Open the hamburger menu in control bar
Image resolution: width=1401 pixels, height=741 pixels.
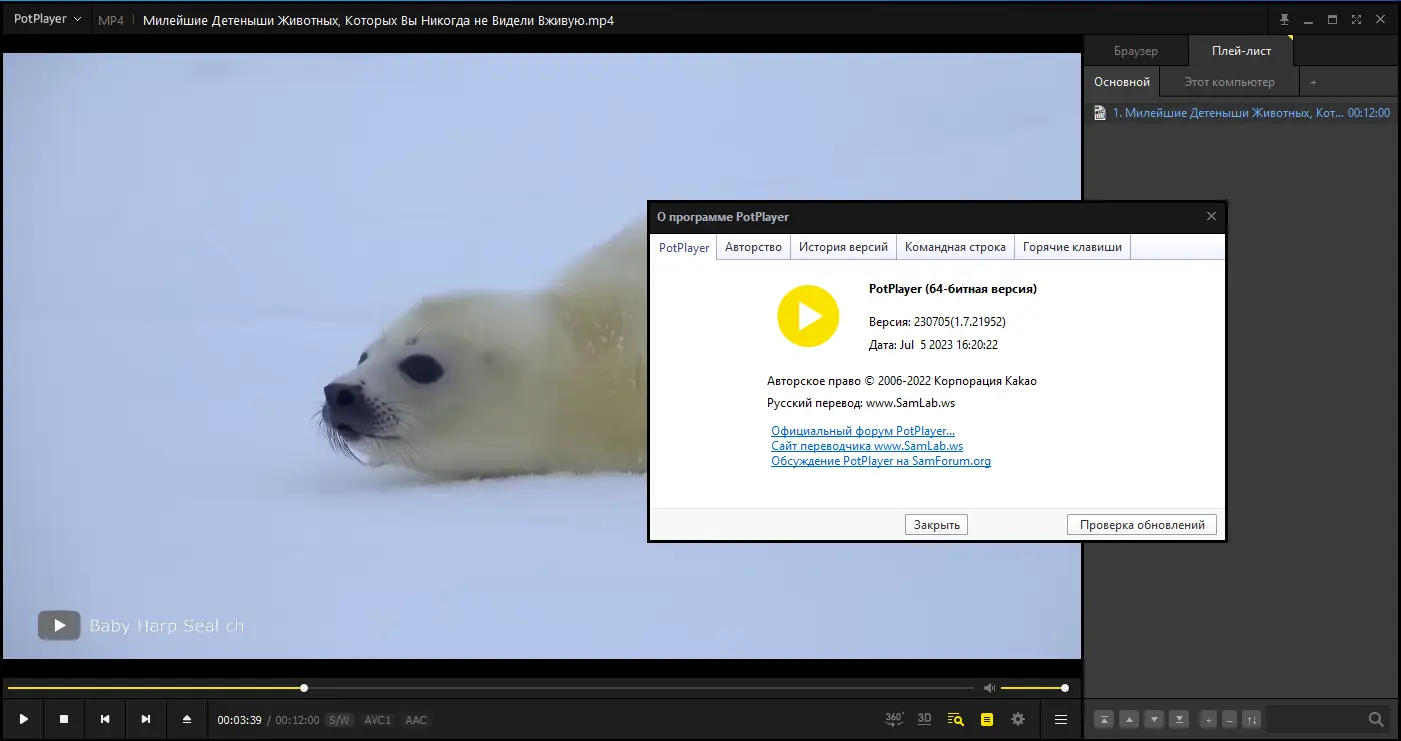pos(1061,719)
